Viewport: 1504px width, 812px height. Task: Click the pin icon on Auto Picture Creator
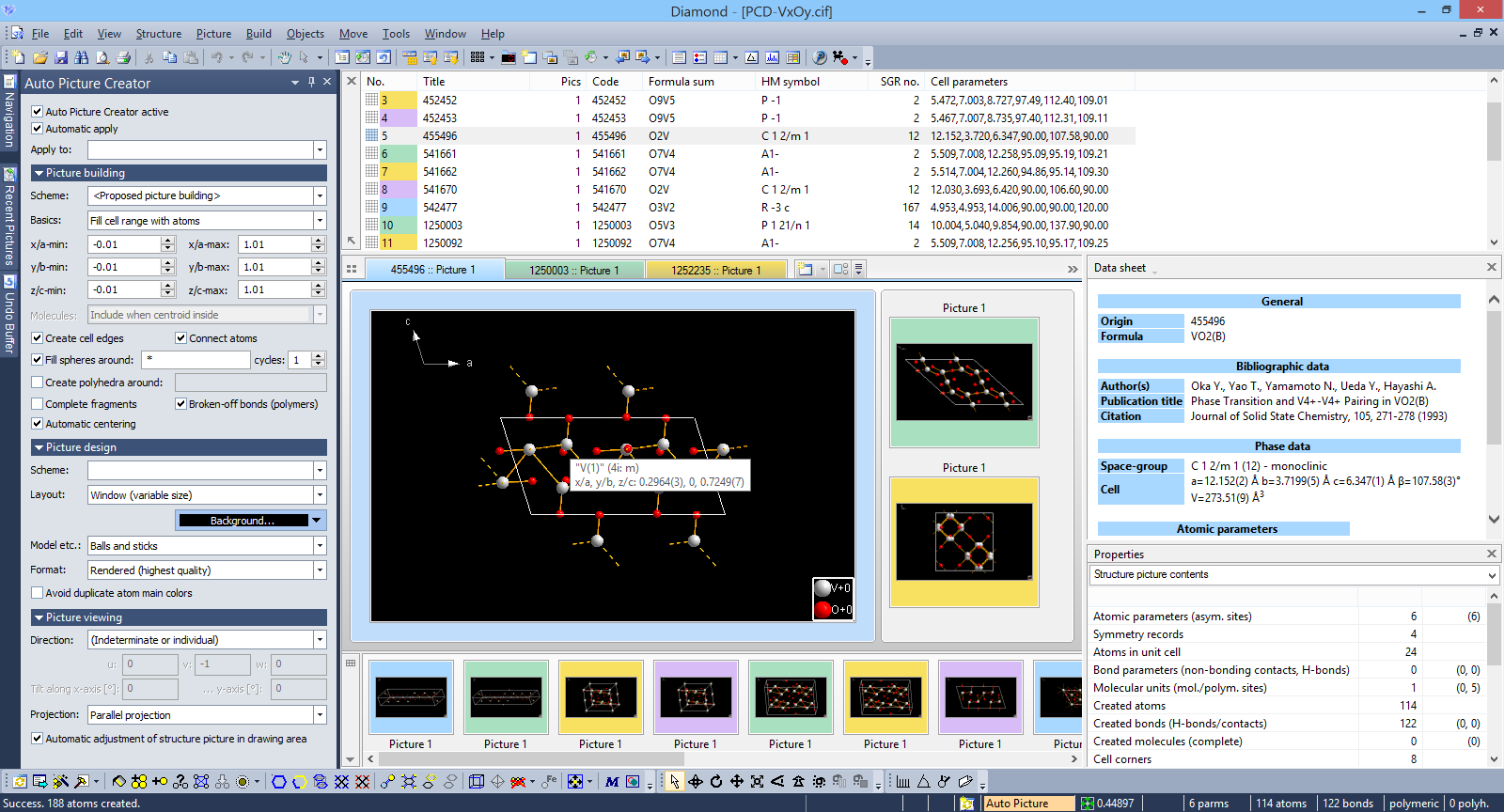pos(311,82)
